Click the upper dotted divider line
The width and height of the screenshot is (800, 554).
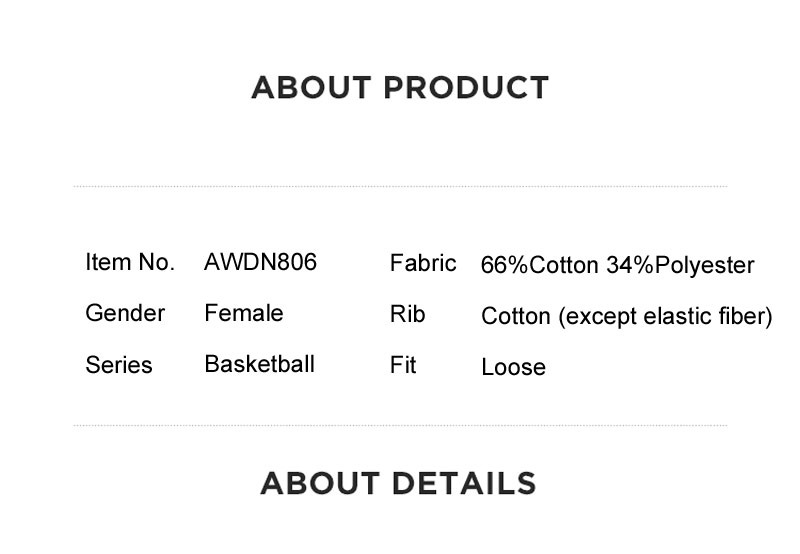(400, 187)
